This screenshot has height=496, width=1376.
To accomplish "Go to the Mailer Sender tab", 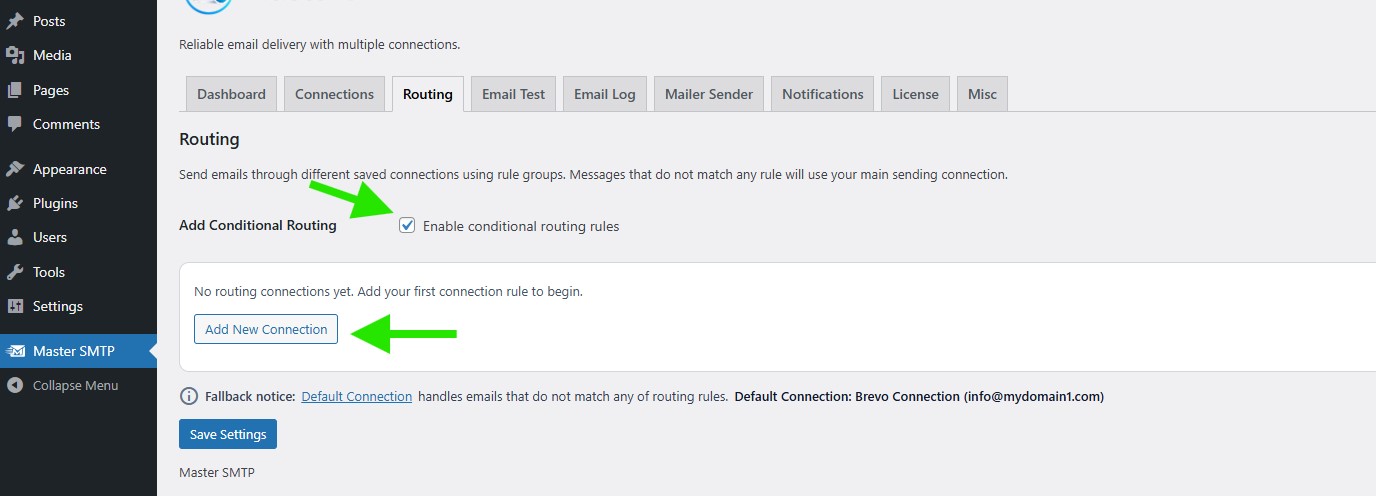I will [x=709, y=94].
